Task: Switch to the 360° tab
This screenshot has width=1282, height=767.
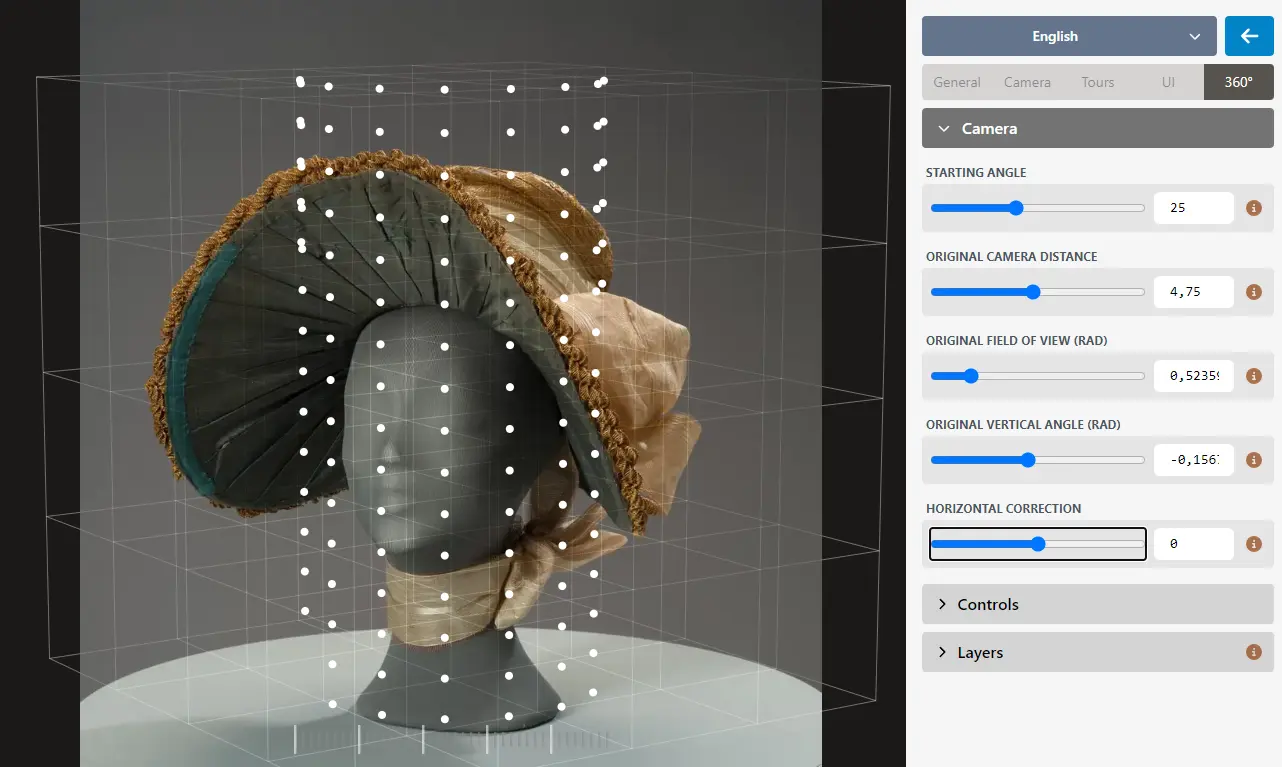Action: coord(1238,82)
